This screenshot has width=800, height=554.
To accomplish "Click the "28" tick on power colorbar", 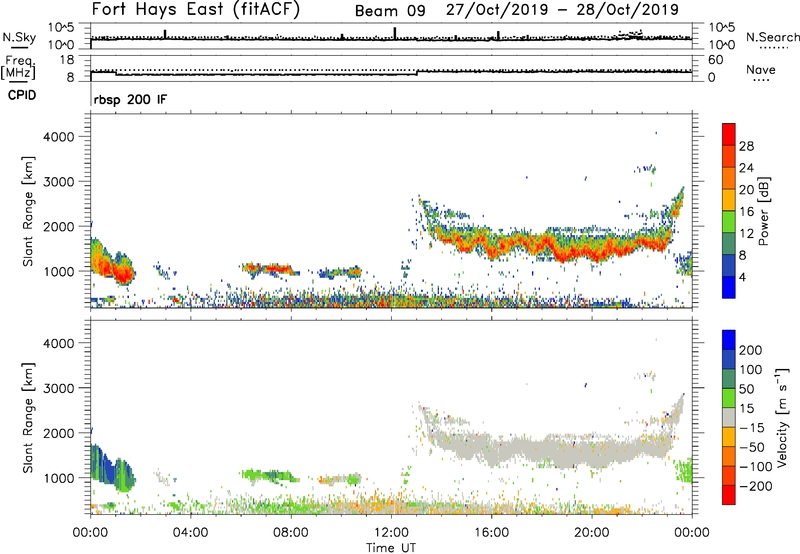I will pos(746,146).
